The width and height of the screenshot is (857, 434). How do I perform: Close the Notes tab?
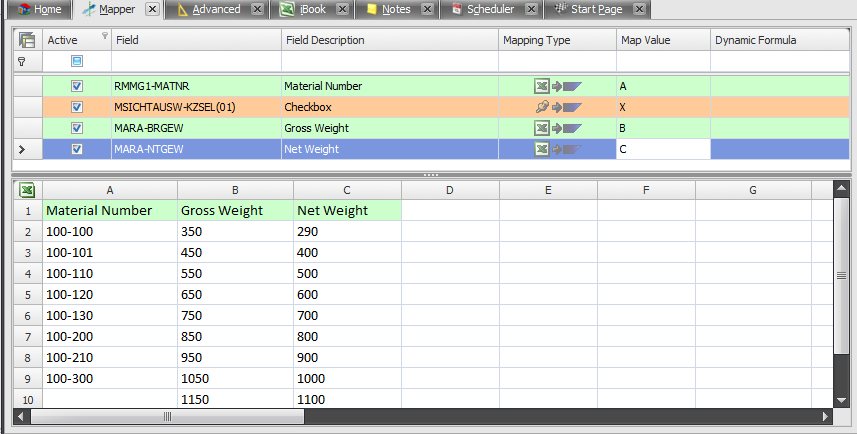pos(427,9)
